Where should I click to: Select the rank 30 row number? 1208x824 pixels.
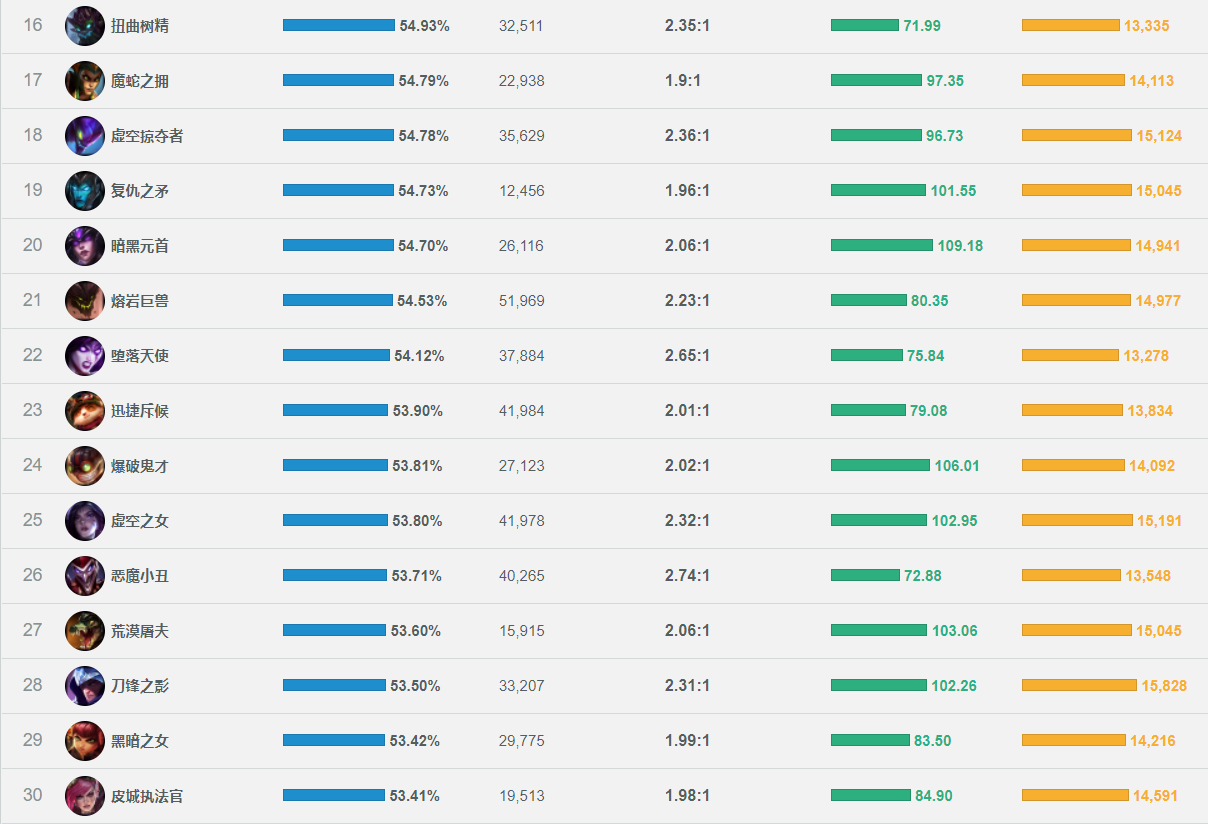point(33,796)
